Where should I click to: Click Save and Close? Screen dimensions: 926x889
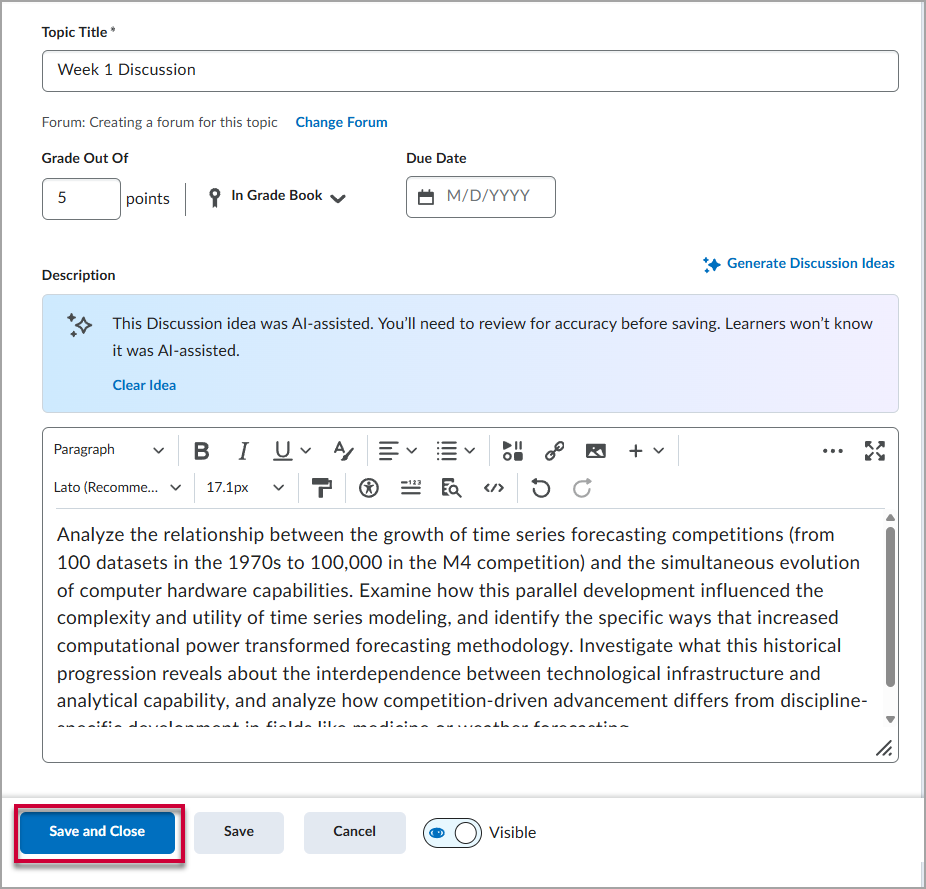(x=97, y=832)
